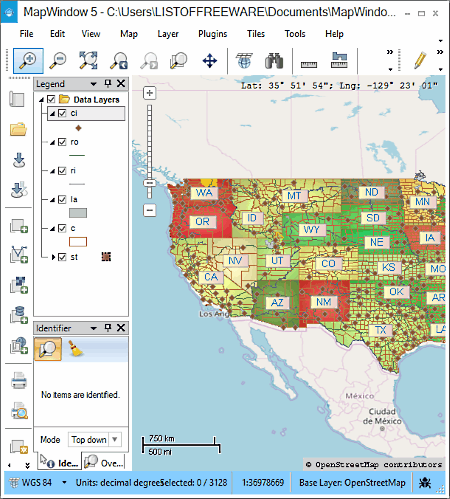Open the Plugins menu
The image size is (450, 499).
213,34
